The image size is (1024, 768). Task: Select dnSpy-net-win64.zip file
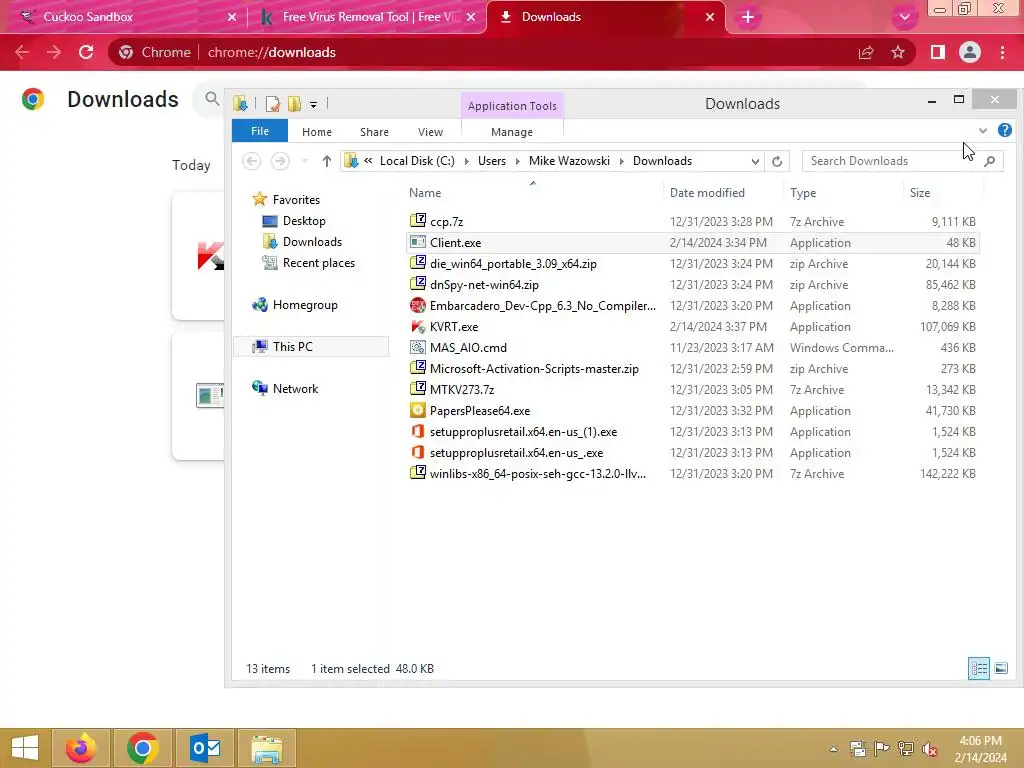(x=692, y=285)
